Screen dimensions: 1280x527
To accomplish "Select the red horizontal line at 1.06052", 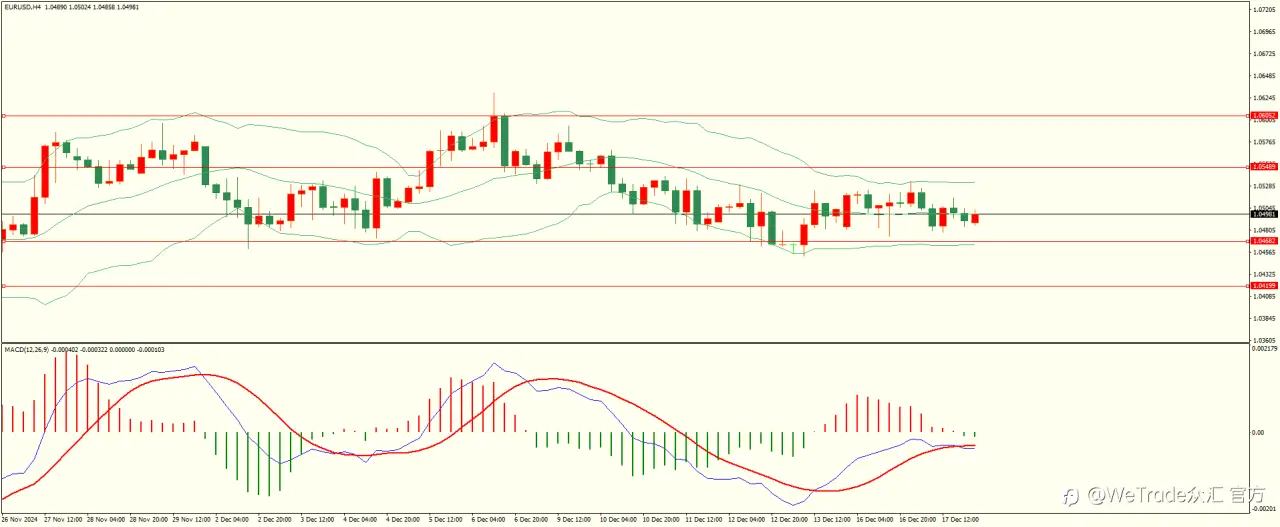I will pos(624,116).
